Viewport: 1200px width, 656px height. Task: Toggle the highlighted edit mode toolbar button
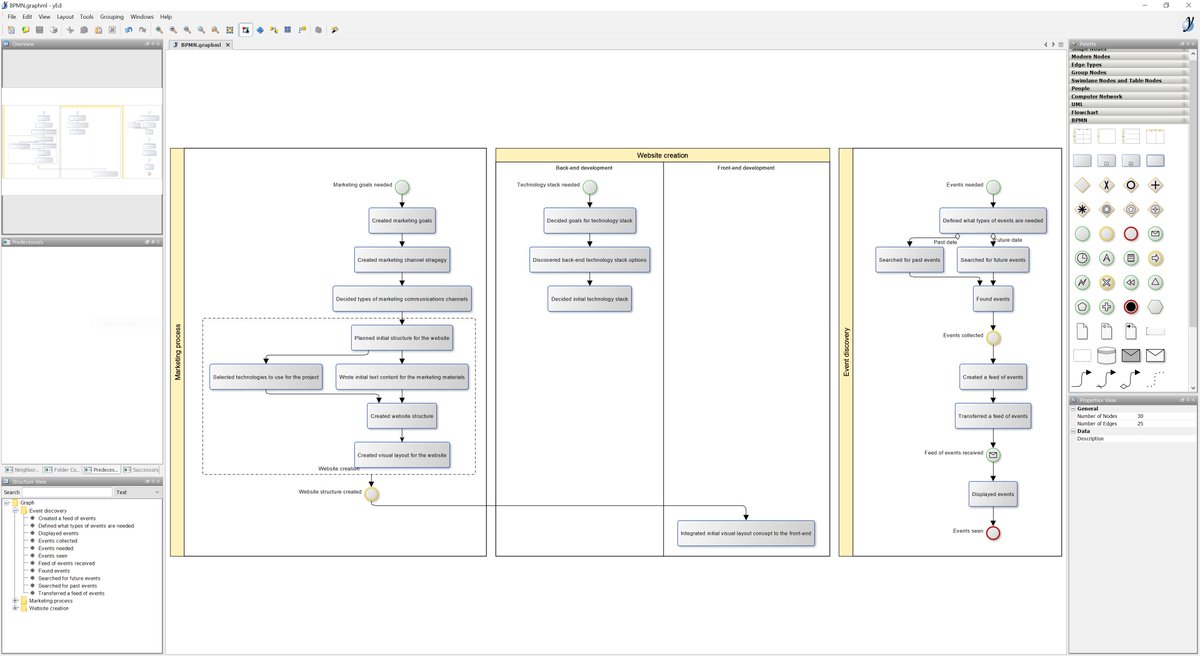tap(246, 30)
